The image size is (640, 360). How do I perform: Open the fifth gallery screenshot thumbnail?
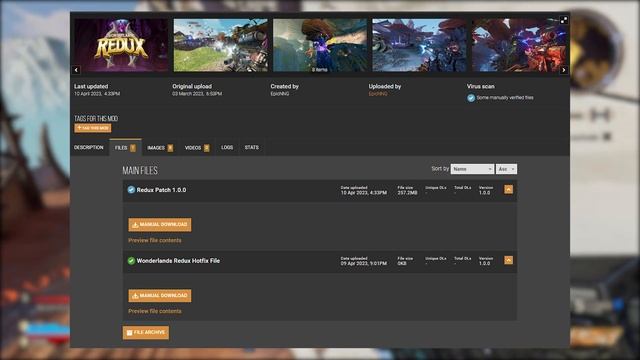[x=519, y=45]
